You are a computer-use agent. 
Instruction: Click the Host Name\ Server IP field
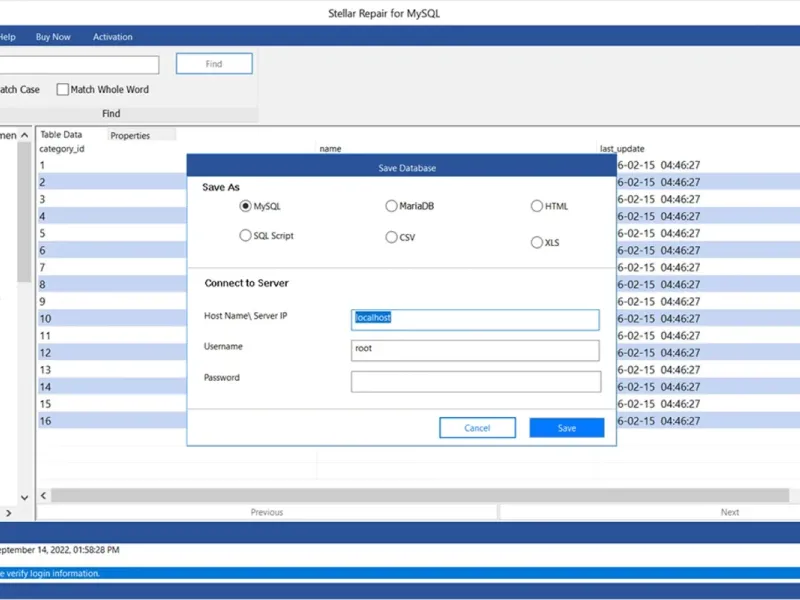point(475,319)
